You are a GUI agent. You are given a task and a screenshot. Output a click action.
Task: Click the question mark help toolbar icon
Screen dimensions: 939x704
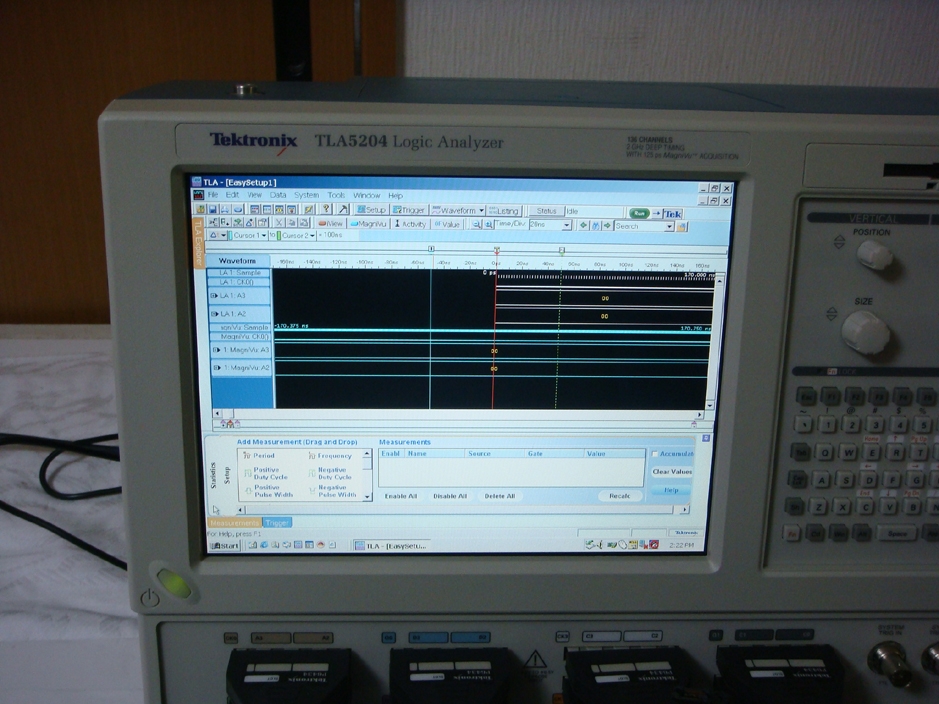pyautogui.click(x=326, y=209)
